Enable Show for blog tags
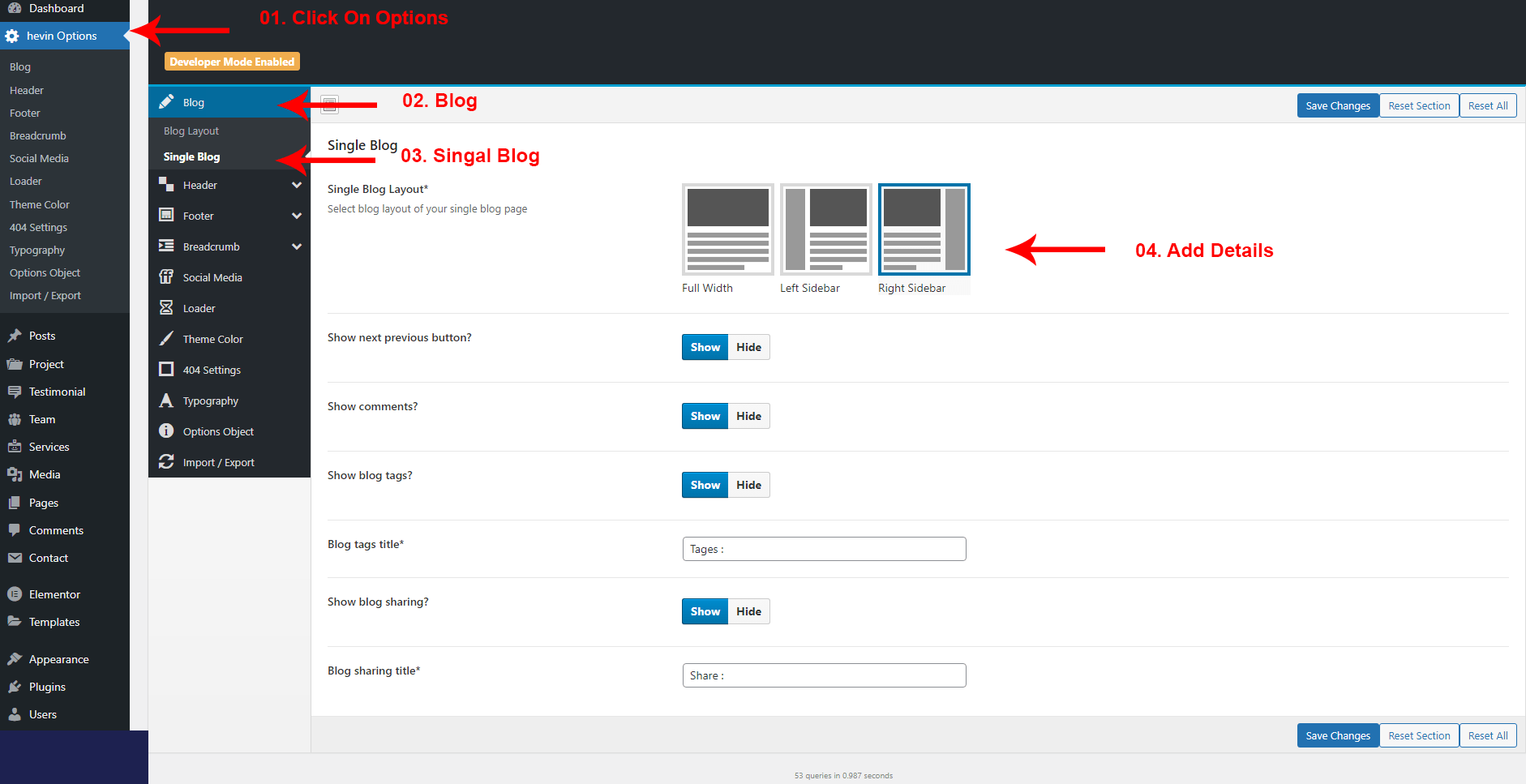The width and height of the screenshot is (1526, 784). [705, 485]
